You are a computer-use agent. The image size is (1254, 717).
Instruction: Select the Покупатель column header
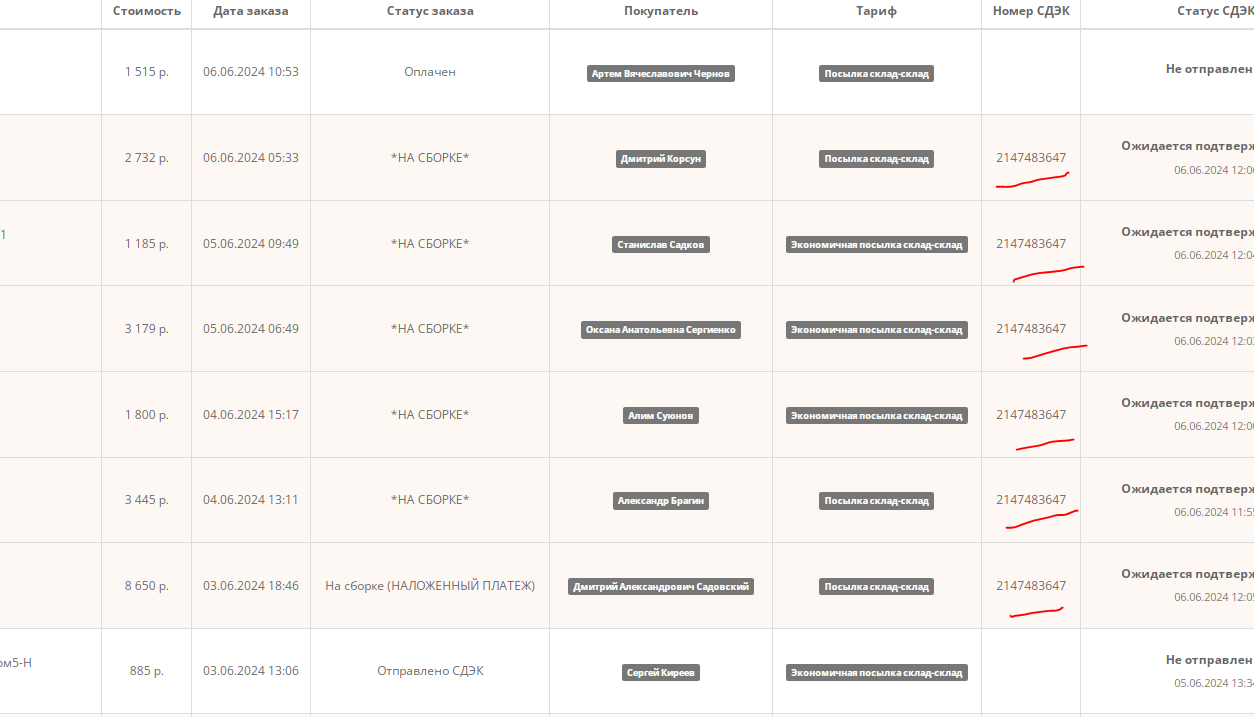[x=661, y=11]
